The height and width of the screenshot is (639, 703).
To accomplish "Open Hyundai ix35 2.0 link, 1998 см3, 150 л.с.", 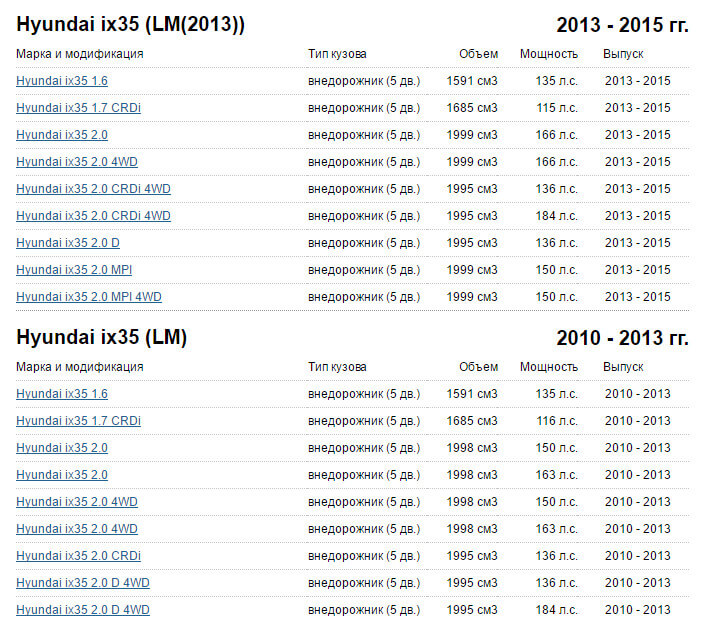I will pos(62,448).
